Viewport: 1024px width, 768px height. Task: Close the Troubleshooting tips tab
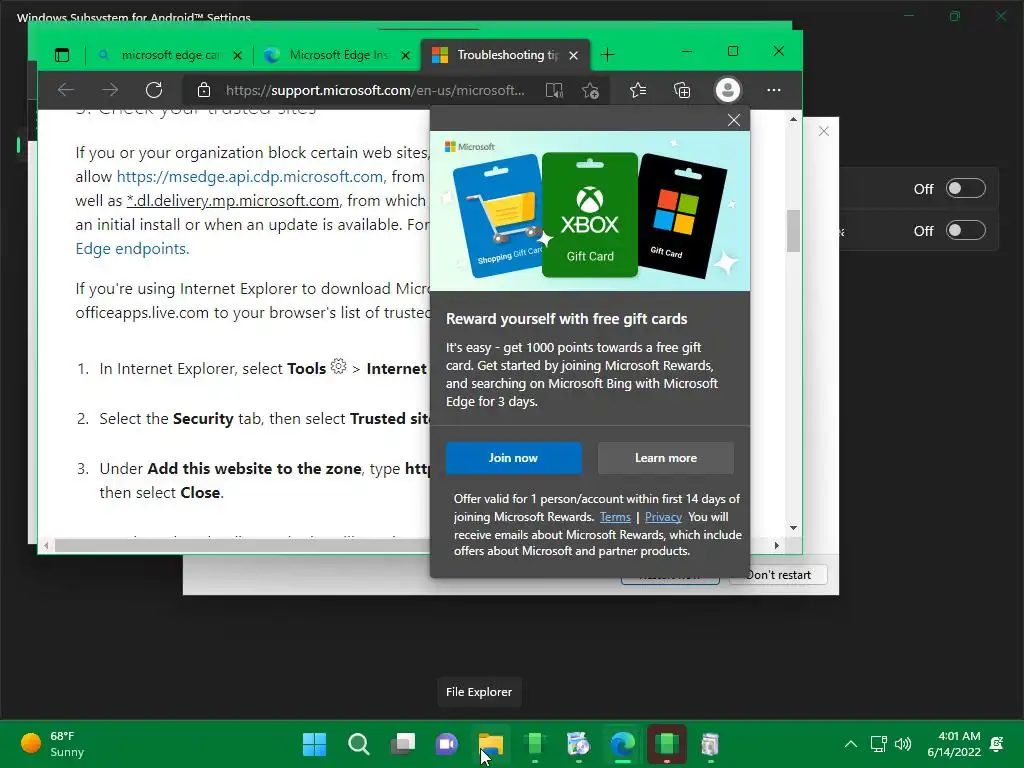(573, 56)
